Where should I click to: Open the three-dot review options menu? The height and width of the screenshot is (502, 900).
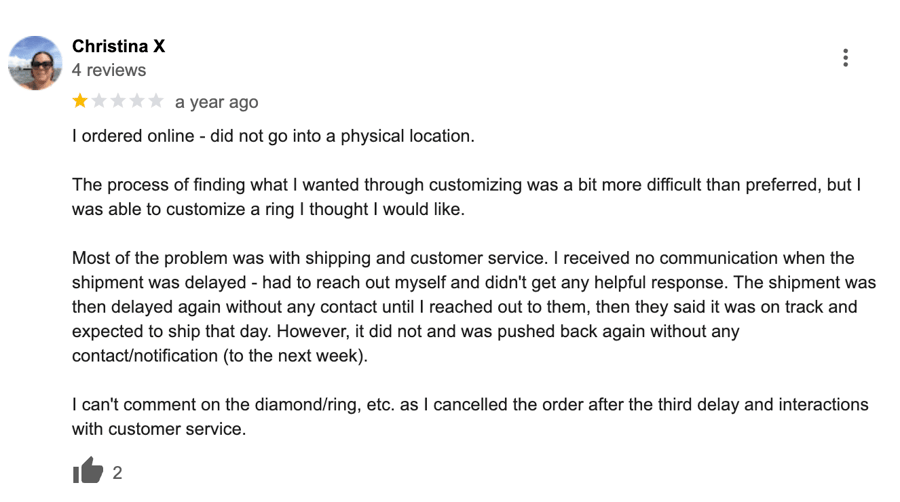[845, 57]
